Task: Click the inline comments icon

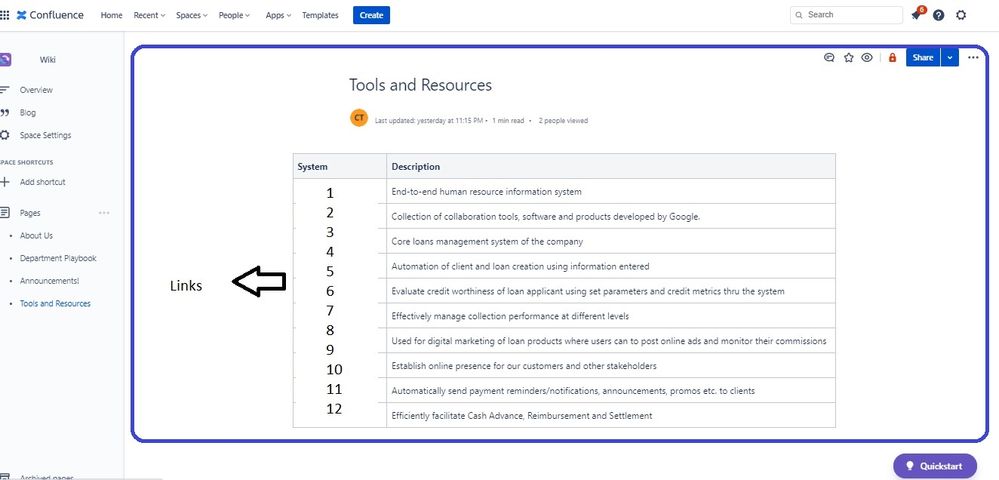Action: pyautogui.click(x=829, y=57)
